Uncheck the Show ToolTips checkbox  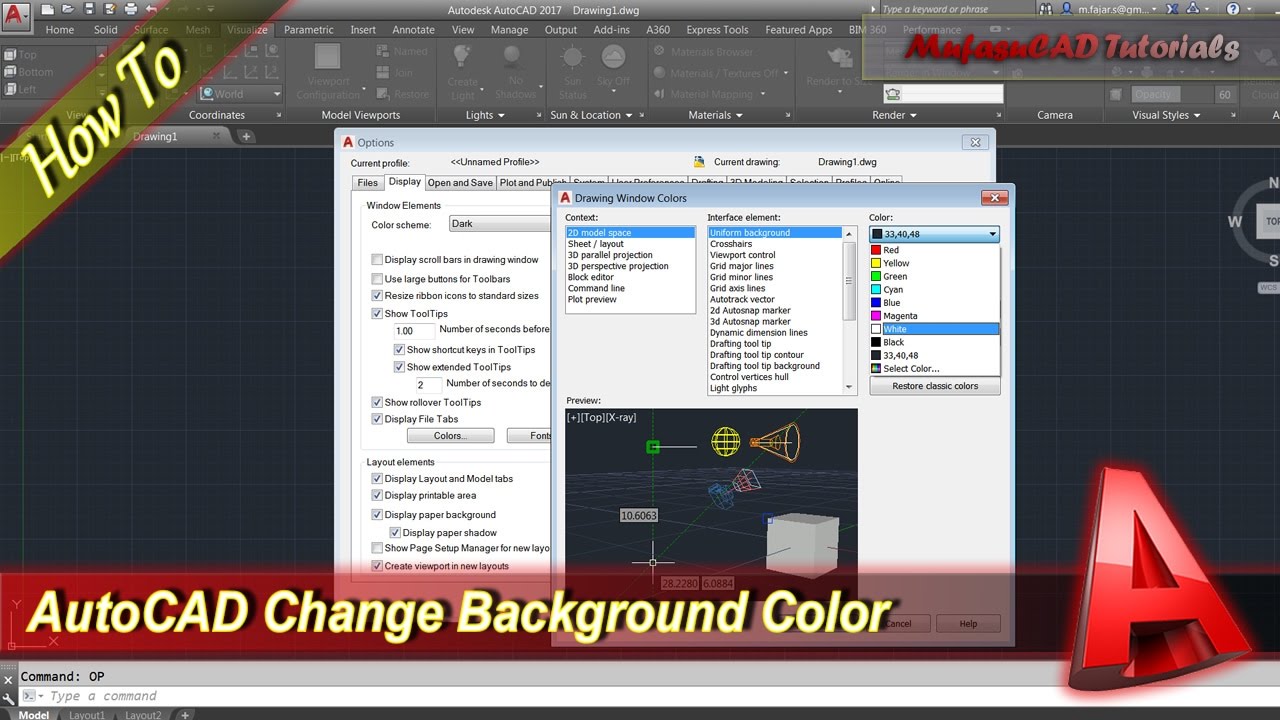click(377, 314)
